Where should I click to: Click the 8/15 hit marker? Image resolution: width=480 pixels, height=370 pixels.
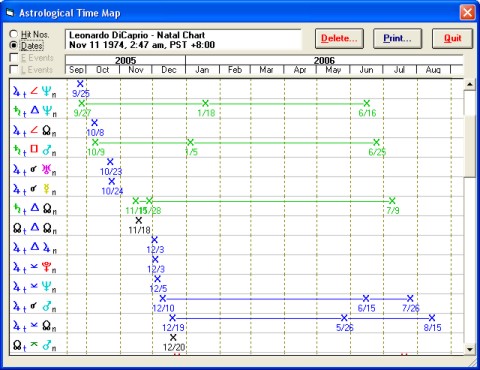point(432,318)
